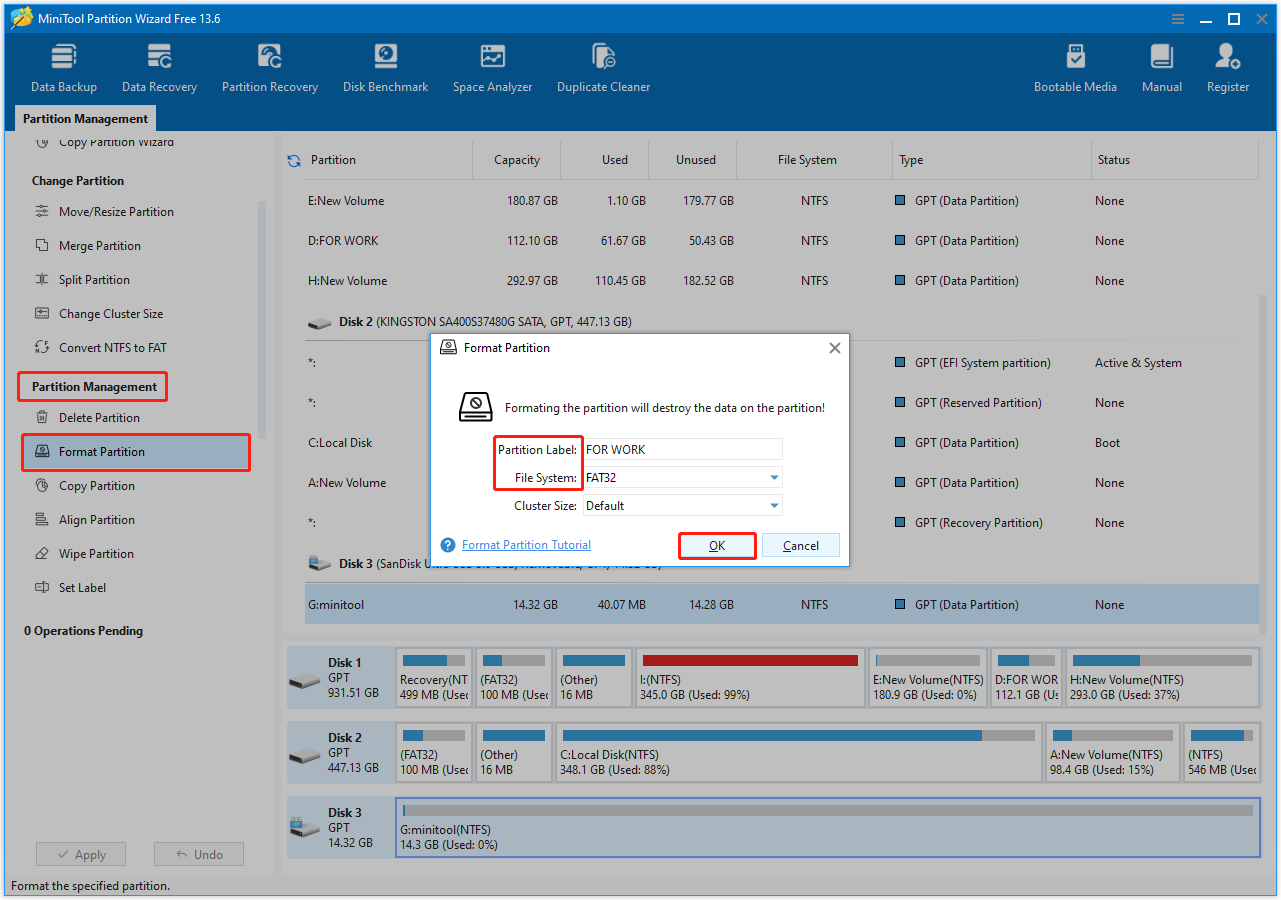Confirm formatting by clicking OK
Viewport: 1281px width, 900px height.
coord(716,545)
